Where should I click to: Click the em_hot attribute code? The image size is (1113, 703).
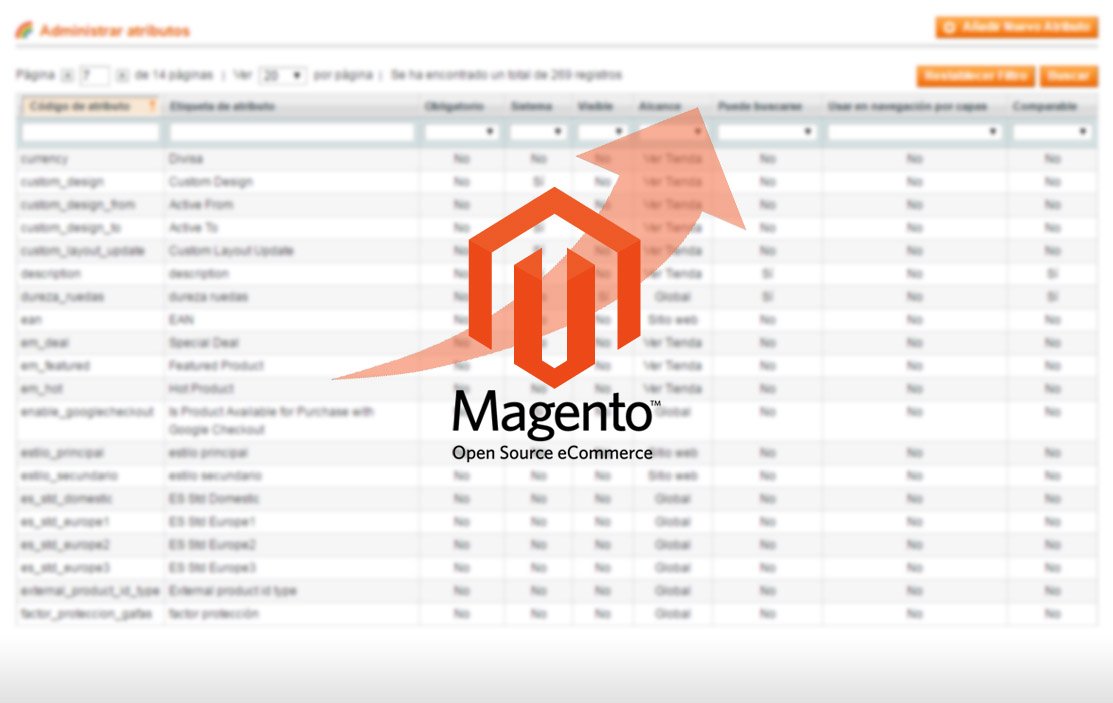pyautogui.click(x=42, y=389)
